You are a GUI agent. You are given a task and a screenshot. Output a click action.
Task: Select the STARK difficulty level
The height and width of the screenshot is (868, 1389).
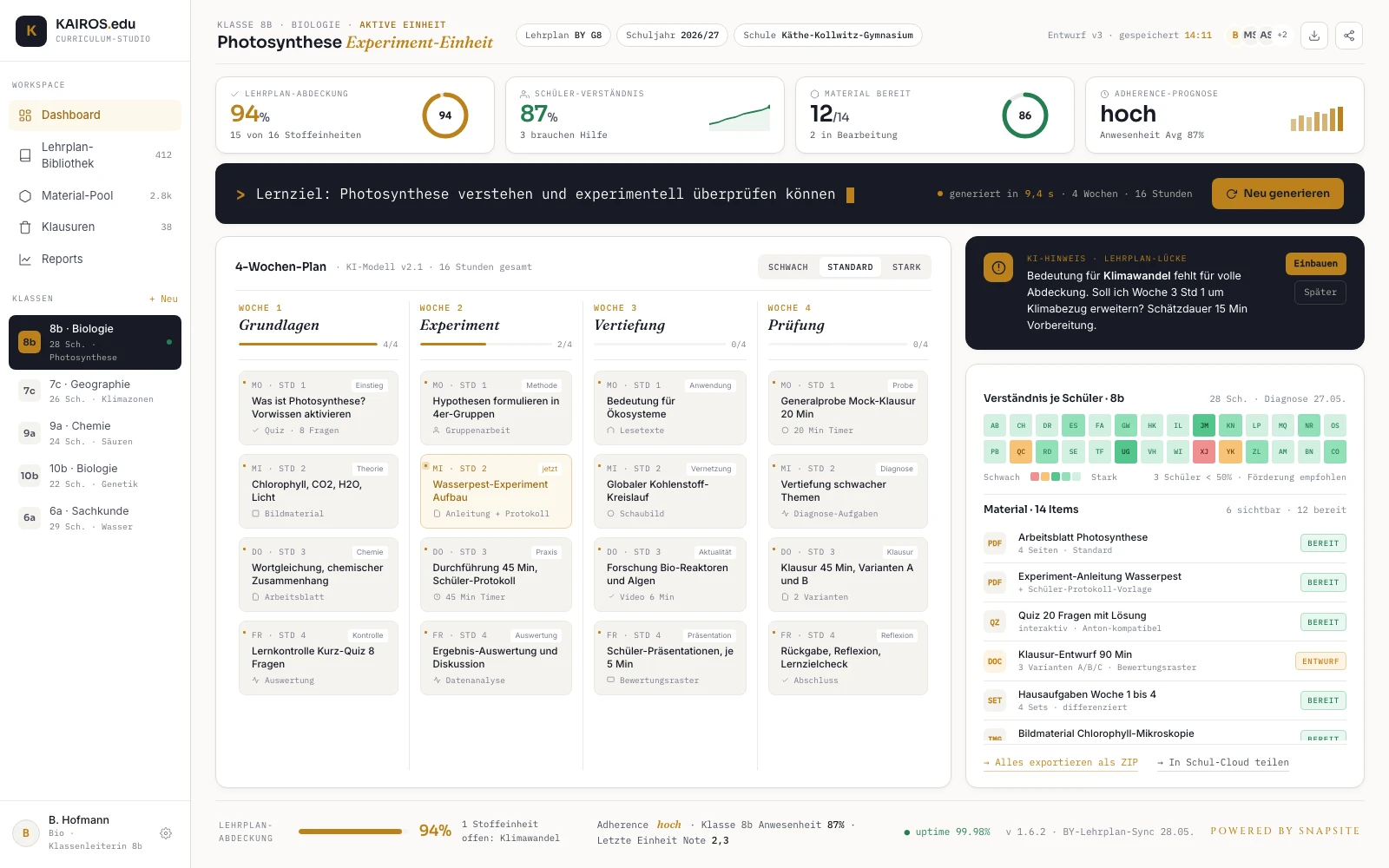pyautogui.click(x=906, y=267)
